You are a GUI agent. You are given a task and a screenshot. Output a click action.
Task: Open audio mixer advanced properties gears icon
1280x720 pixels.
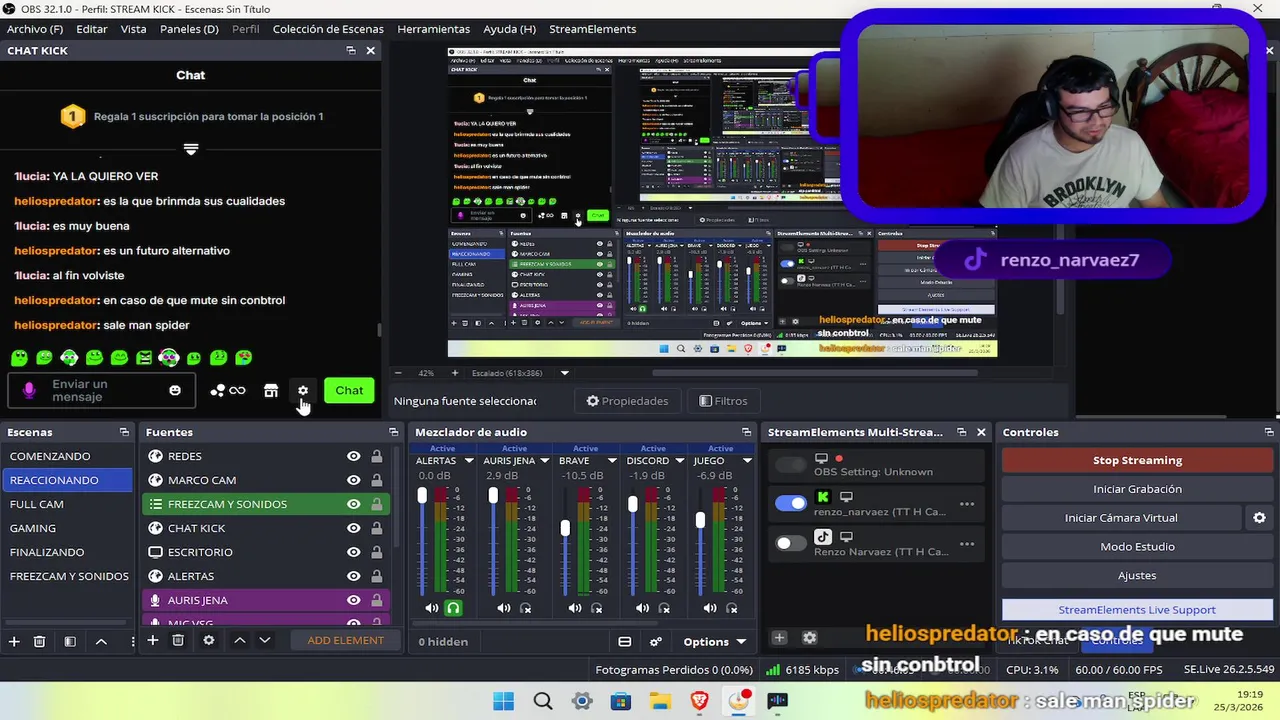click(656, 642)
